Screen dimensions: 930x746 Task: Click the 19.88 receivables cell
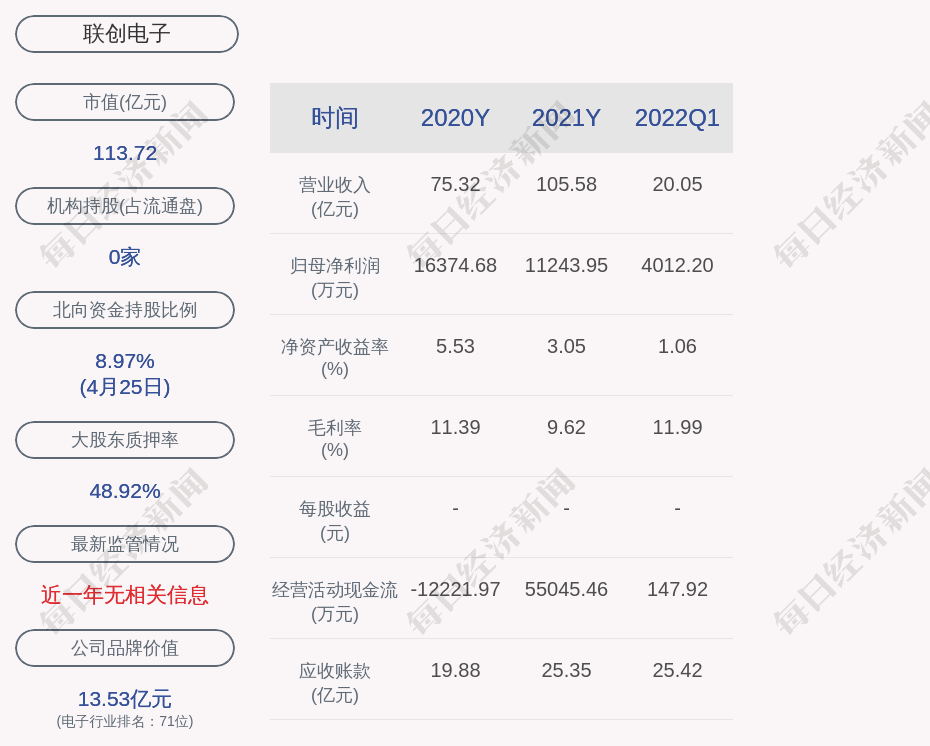coord(456,670)
